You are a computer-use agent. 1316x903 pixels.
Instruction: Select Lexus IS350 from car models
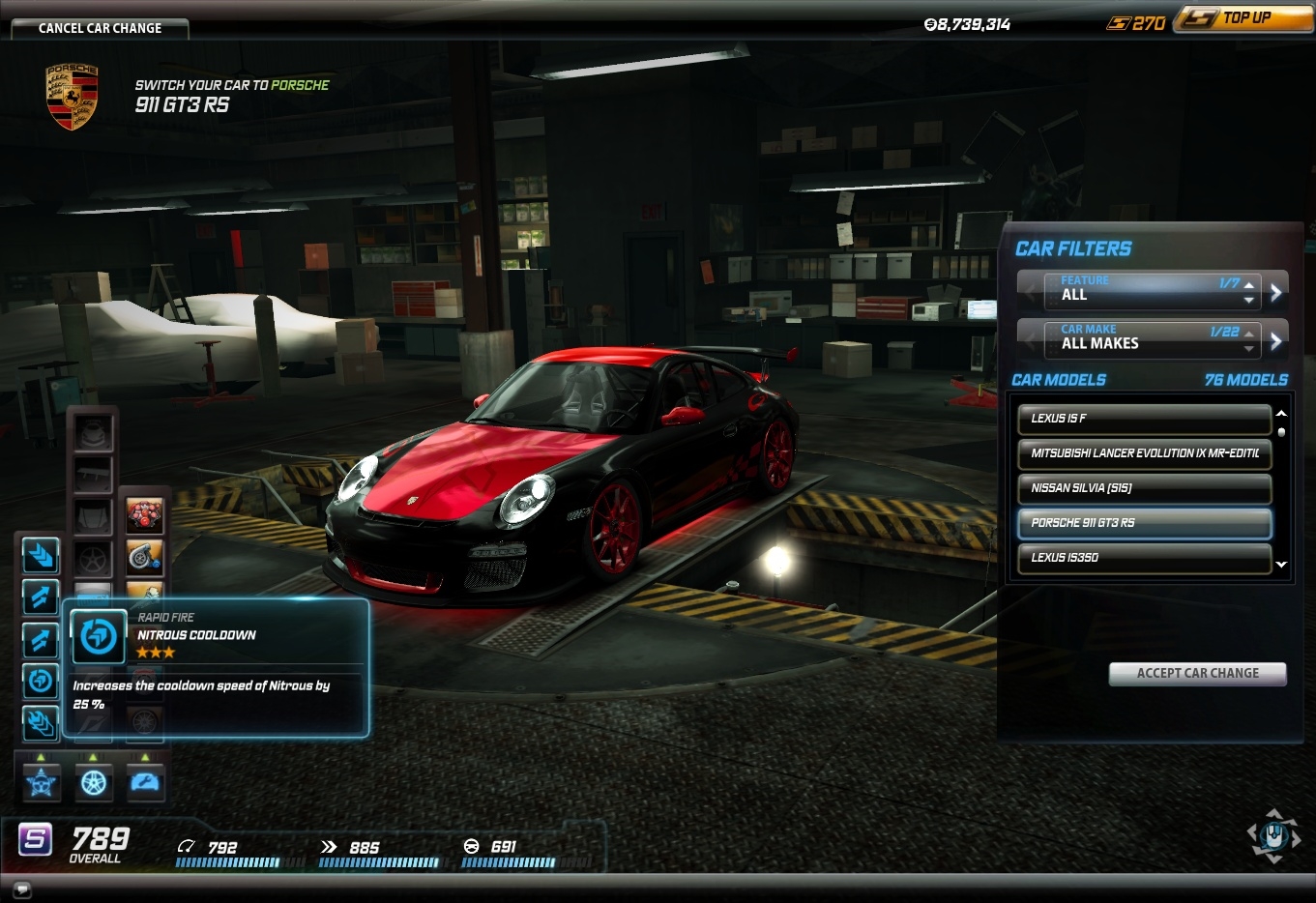click(1144, 558)
